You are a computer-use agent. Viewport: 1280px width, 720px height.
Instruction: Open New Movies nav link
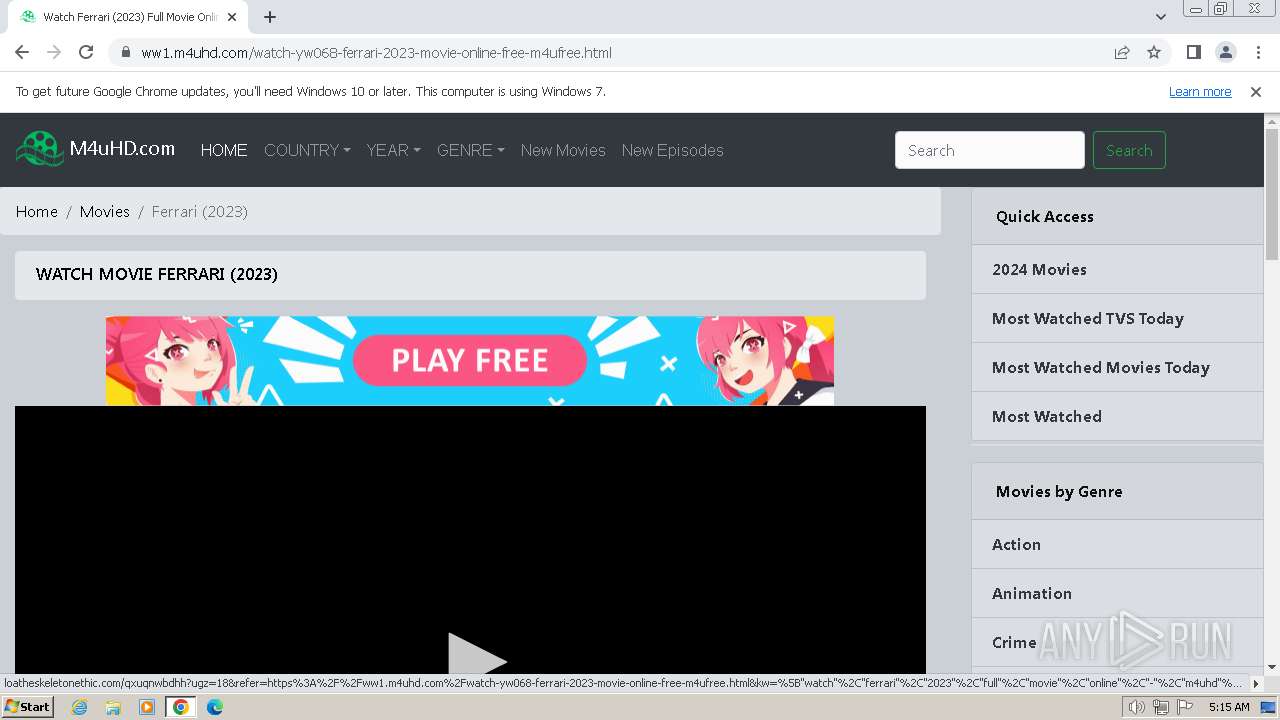563,150
